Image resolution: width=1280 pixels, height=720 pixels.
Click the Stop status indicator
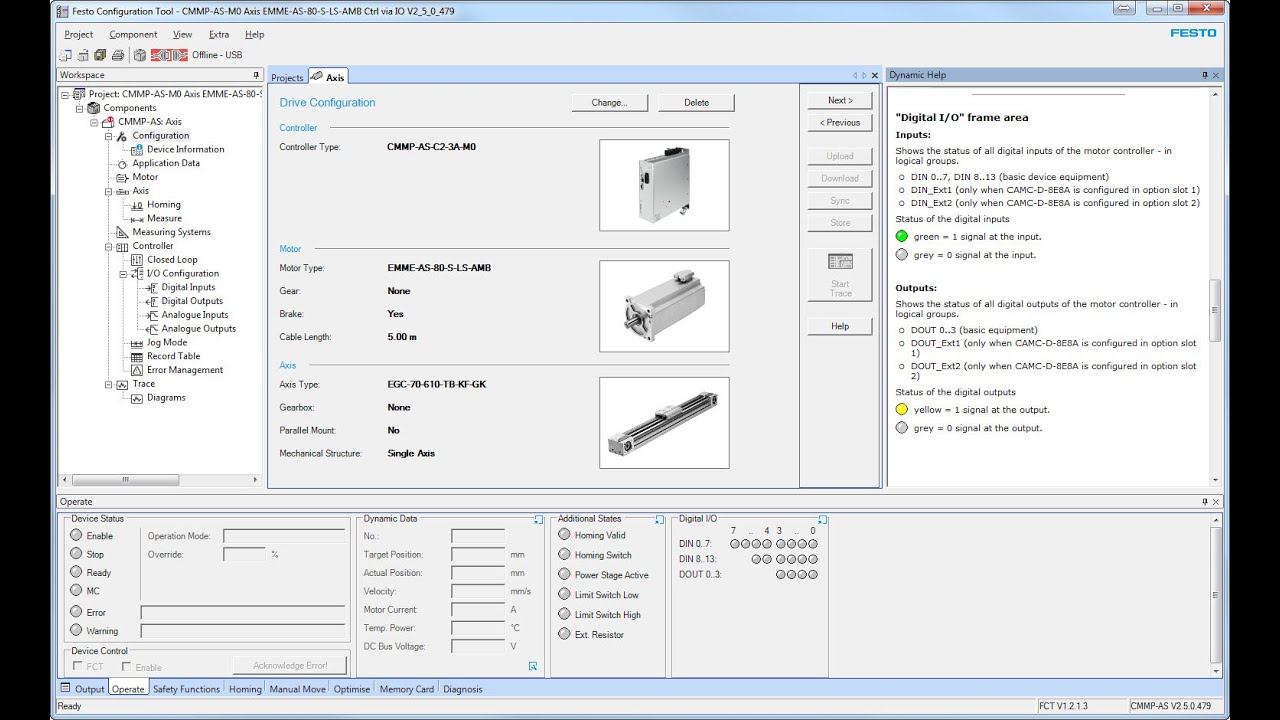(x=76, y=554)
